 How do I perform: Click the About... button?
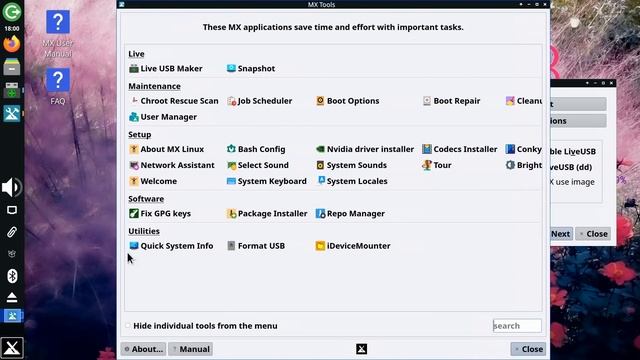point(143,349)
